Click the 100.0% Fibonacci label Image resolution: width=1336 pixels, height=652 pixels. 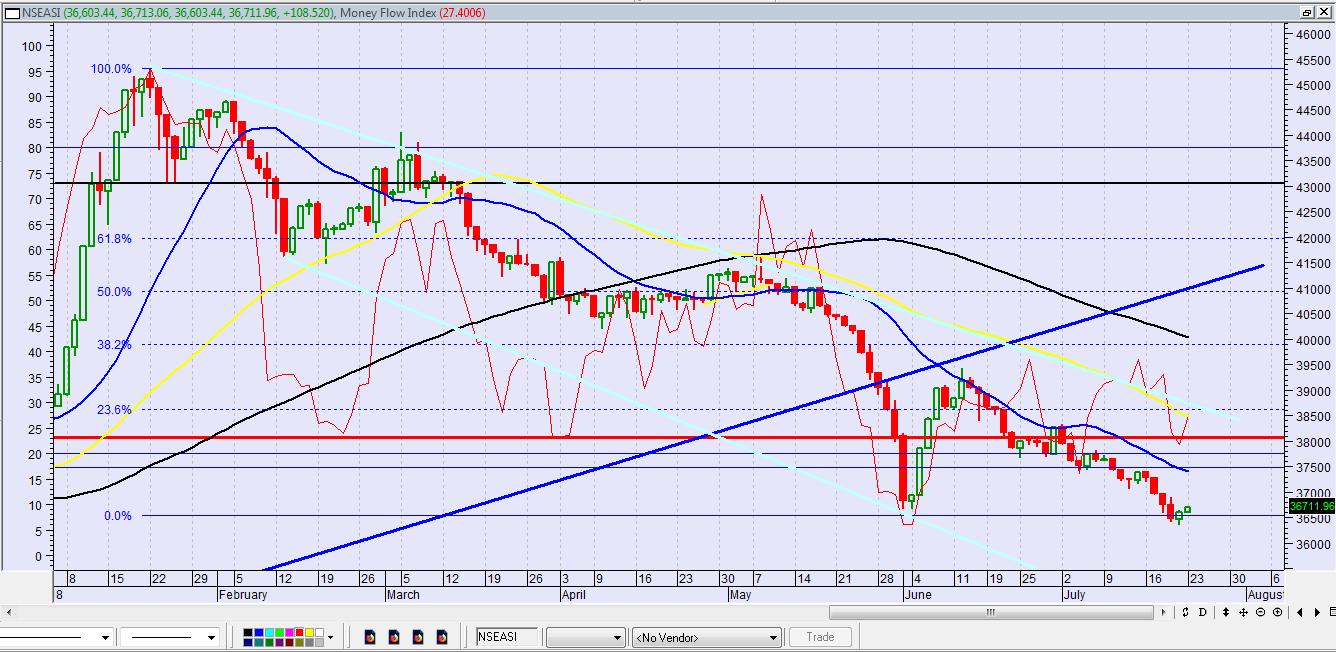point(111,69)
